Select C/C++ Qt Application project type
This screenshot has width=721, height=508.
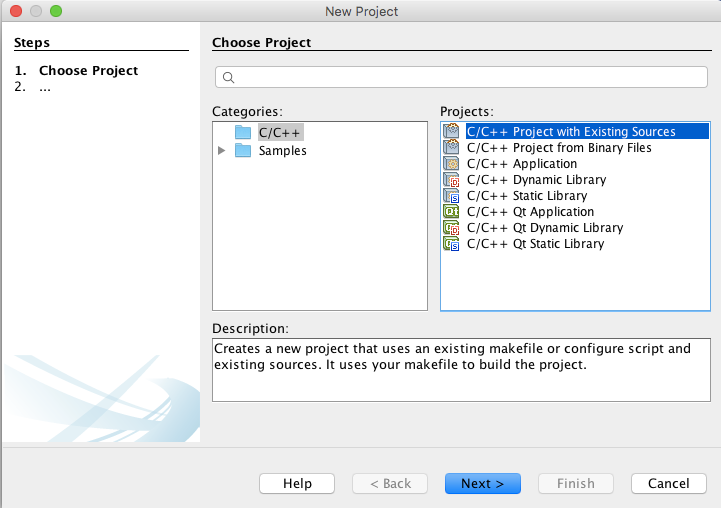530,211
